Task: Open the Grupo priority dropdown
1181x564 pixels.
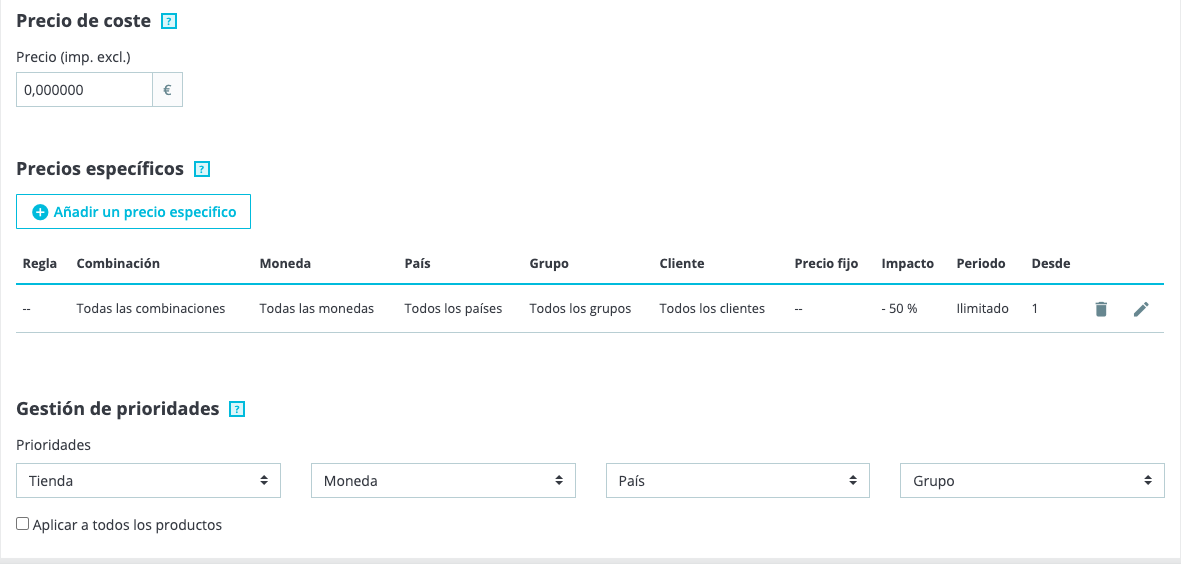Action: (x=1033, y=480)
